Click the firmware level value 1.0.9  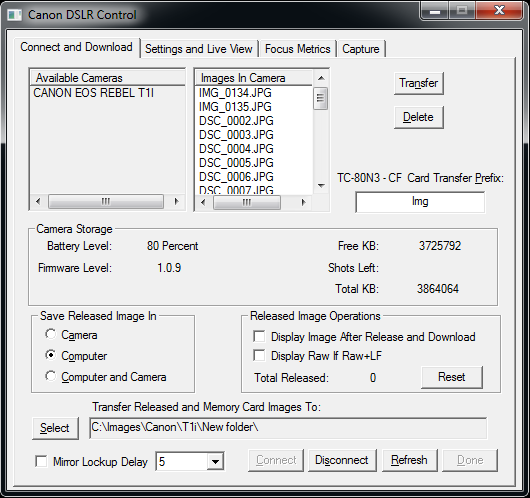pyautogui.click(x=169, y=268)
